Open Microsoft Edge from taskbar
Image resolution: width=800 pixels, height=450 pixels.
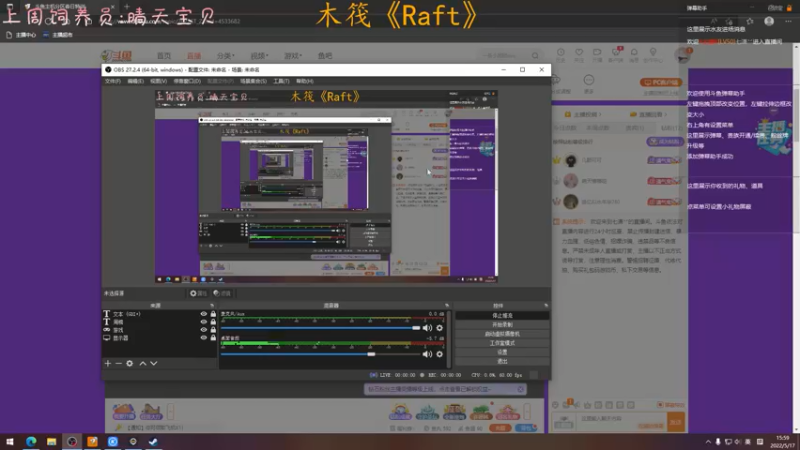coord(31,442)
